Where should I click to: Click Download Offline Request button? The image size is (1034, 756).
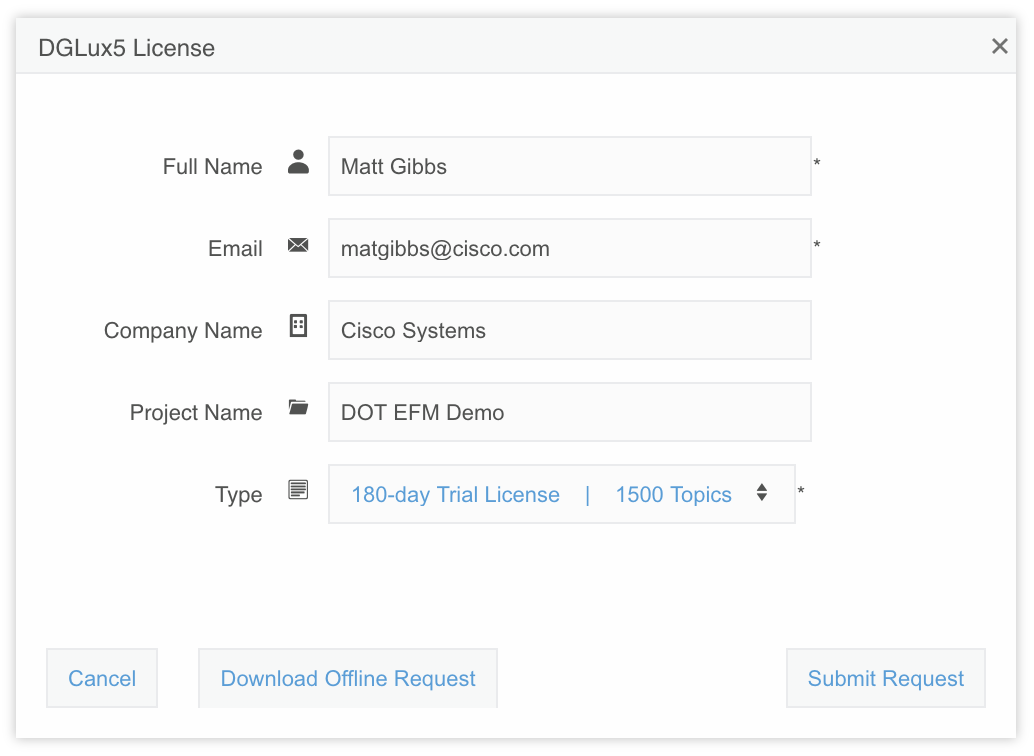tap(348, 678)
